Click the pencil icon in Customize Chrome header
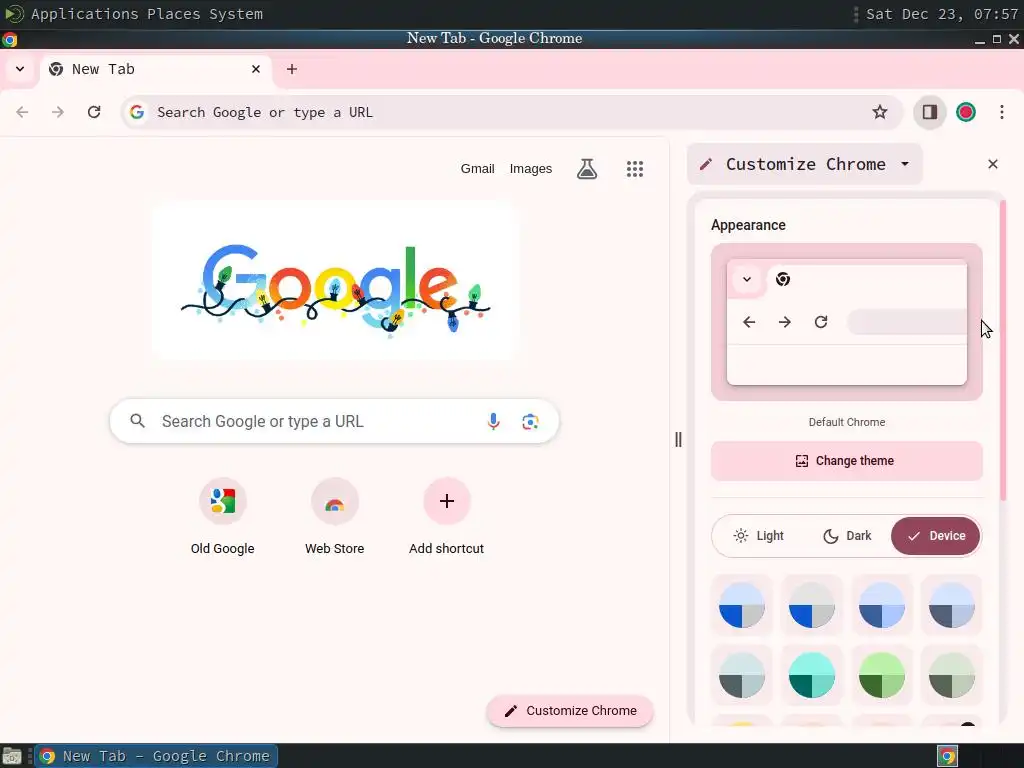This screenshot has width=1024, height=768. (x=706, y=164)
